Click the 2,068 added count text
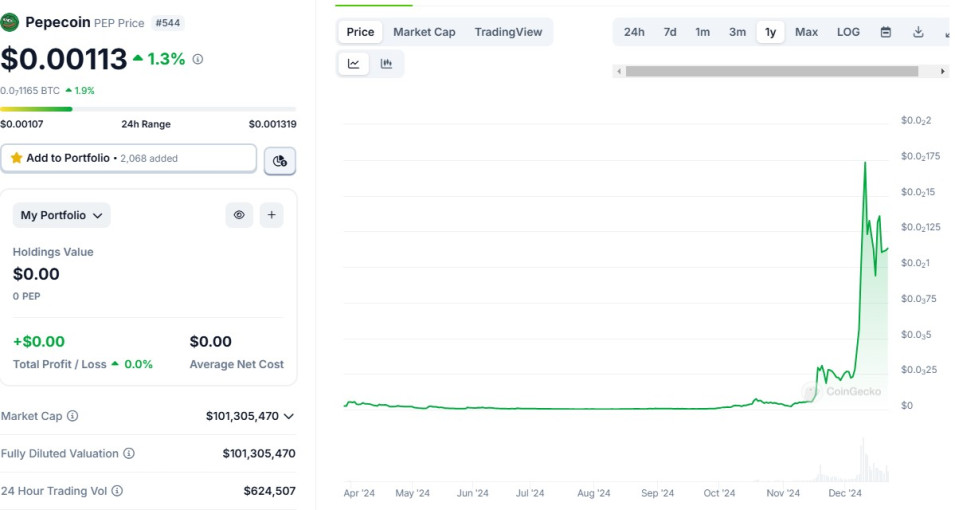The image size is (955, 510). [149, 158]
